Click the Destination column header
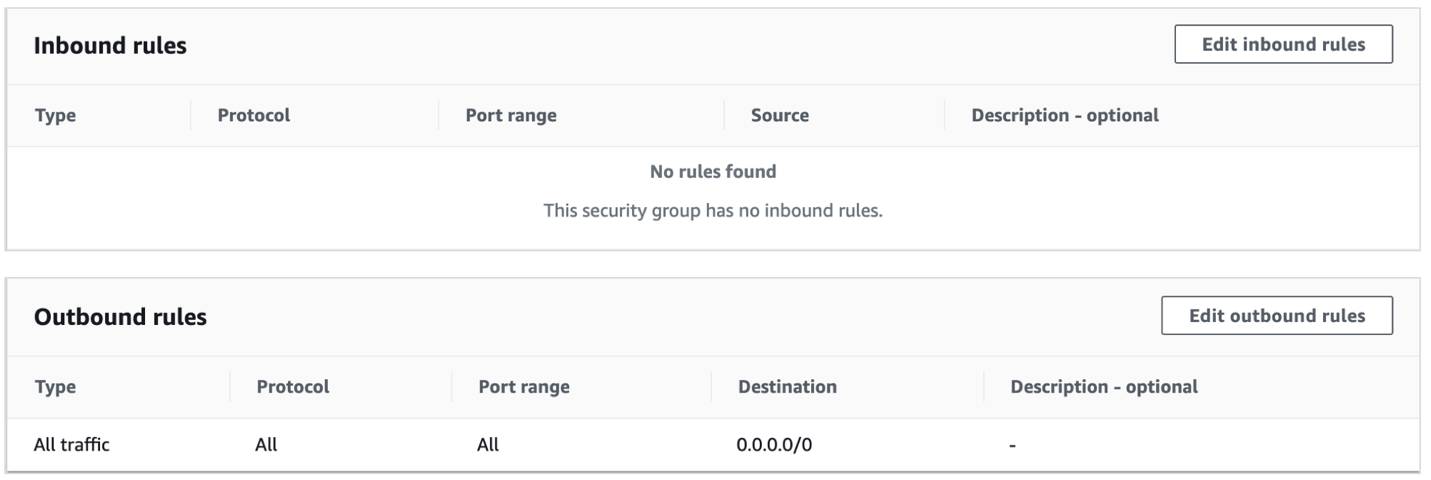Screen dimensions: 1431x480 [787, 387]
